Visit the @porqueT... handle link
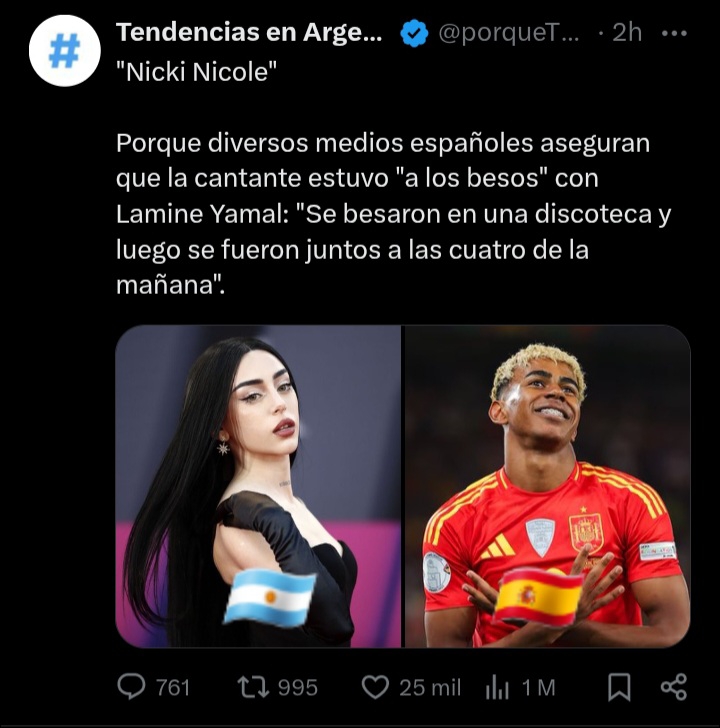The image size is (720, 728). pos(509,33)
